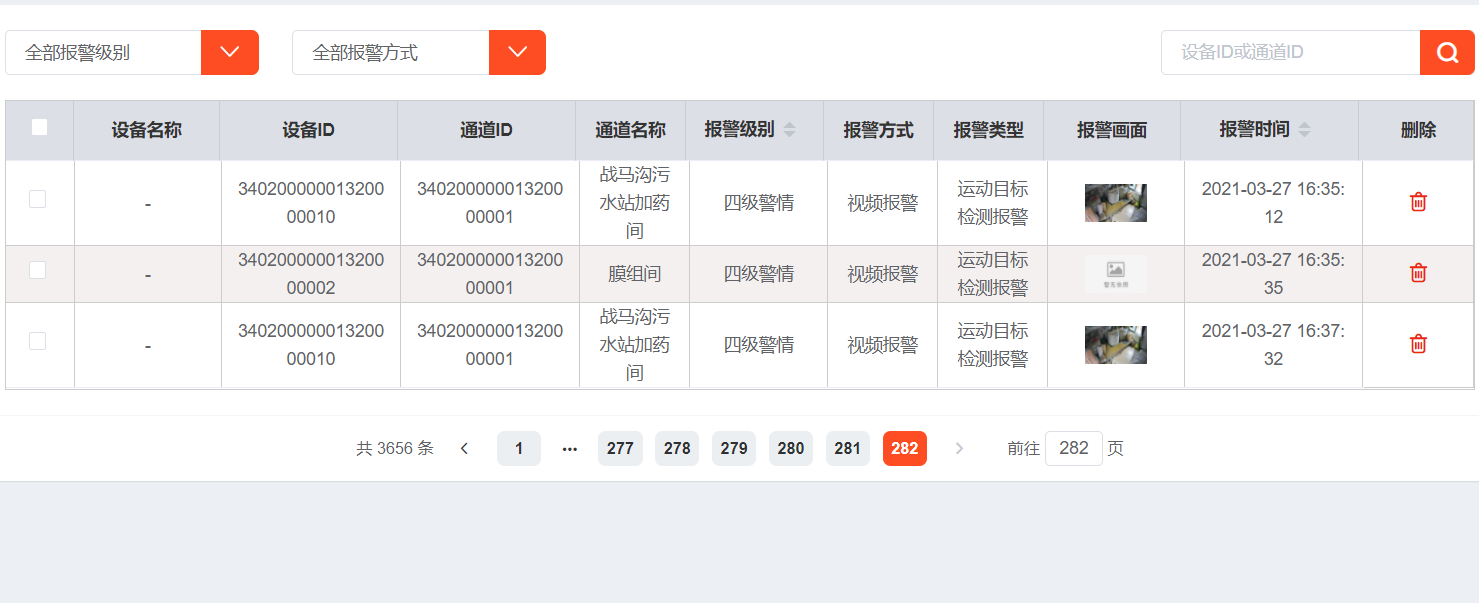Click the 删除 column header
Viewport: 1479px width, 603px height.
(x=1418, y=130)
